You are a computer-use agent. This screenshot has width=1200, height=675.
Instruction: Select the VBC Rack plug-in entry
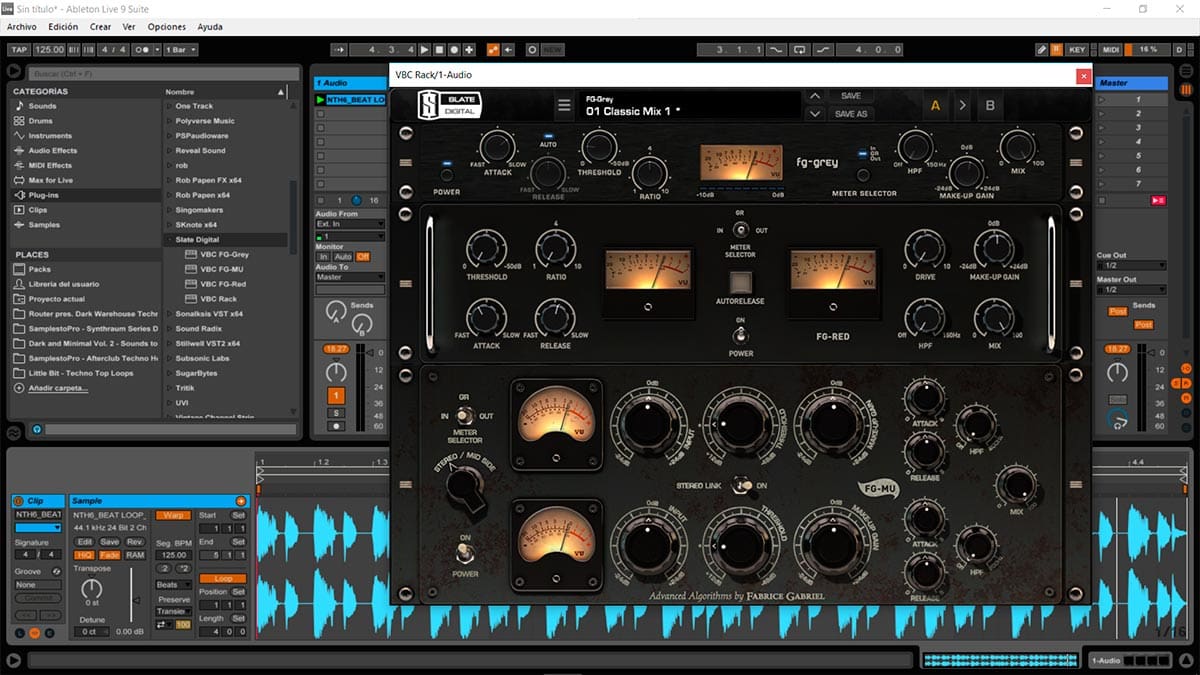218,299
